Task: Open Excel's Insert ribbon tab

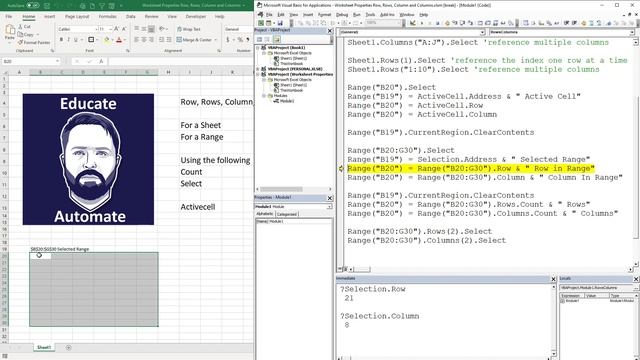Action: click(x=49, y=16)
